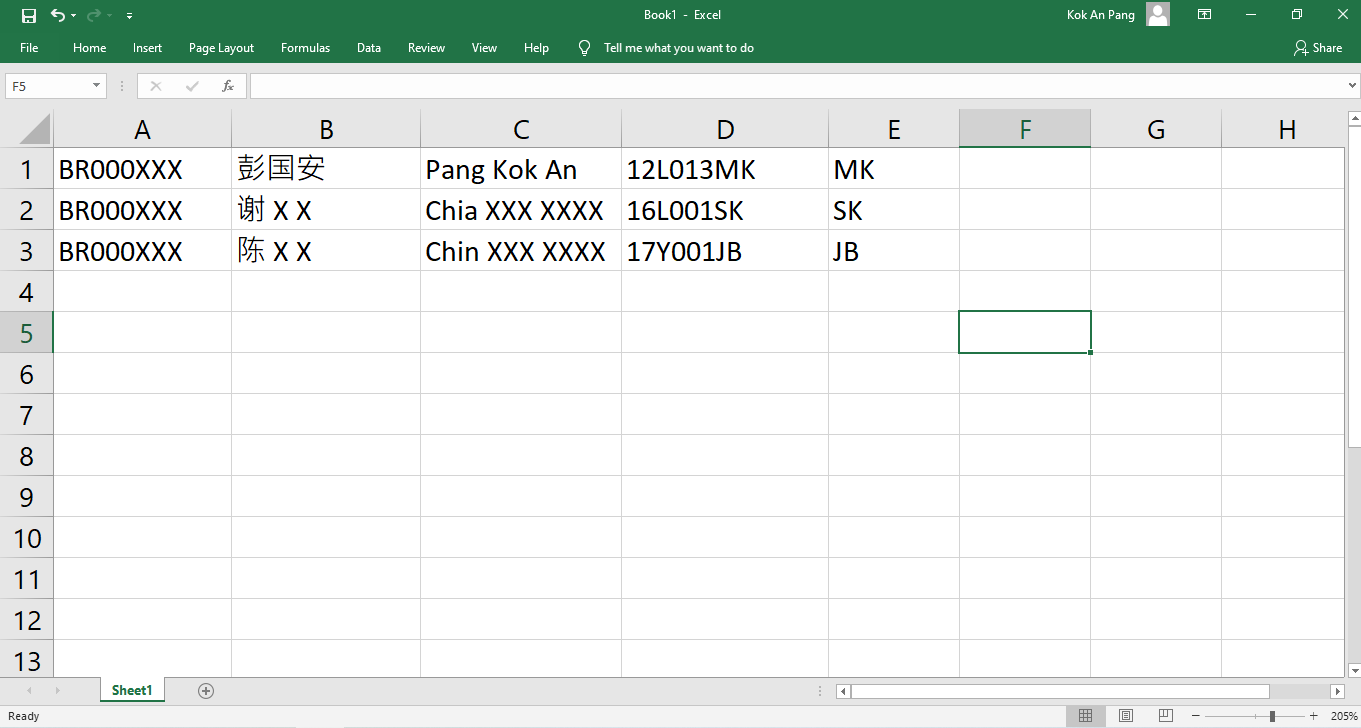Open the Insert Function (fx) dialog

point(227,85)
